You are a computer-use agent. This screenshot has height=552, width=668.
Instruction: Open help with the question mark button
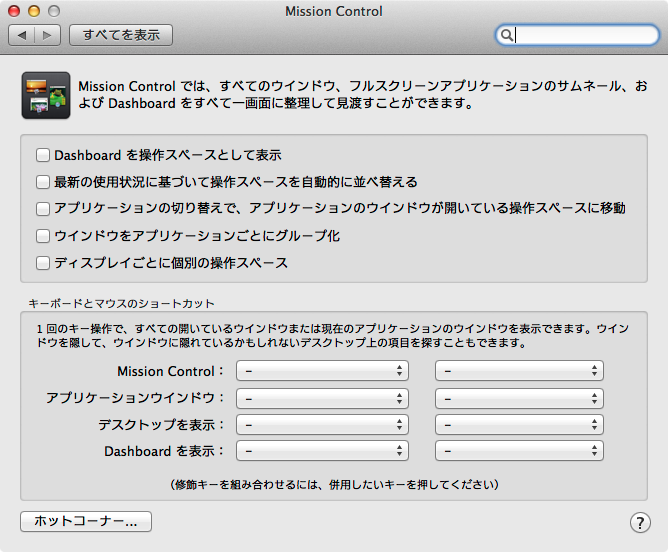pyautogui.click(x=640, y=522)
